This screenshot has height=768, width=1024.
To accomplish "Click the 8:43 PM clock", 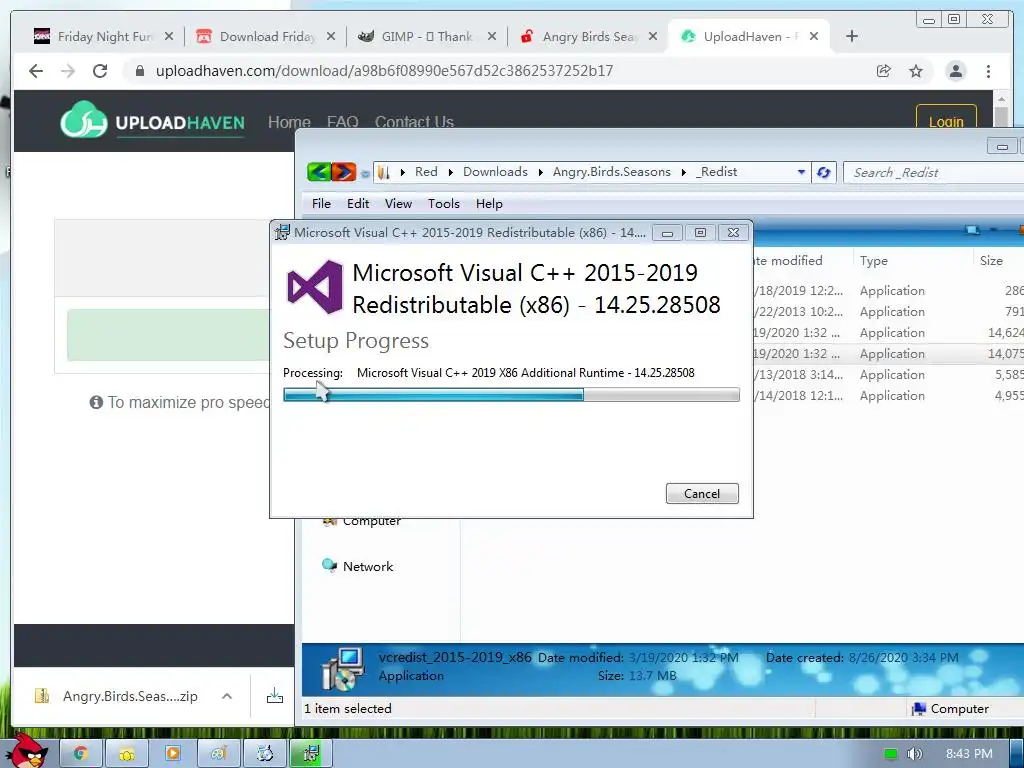I will coord(969,754).
